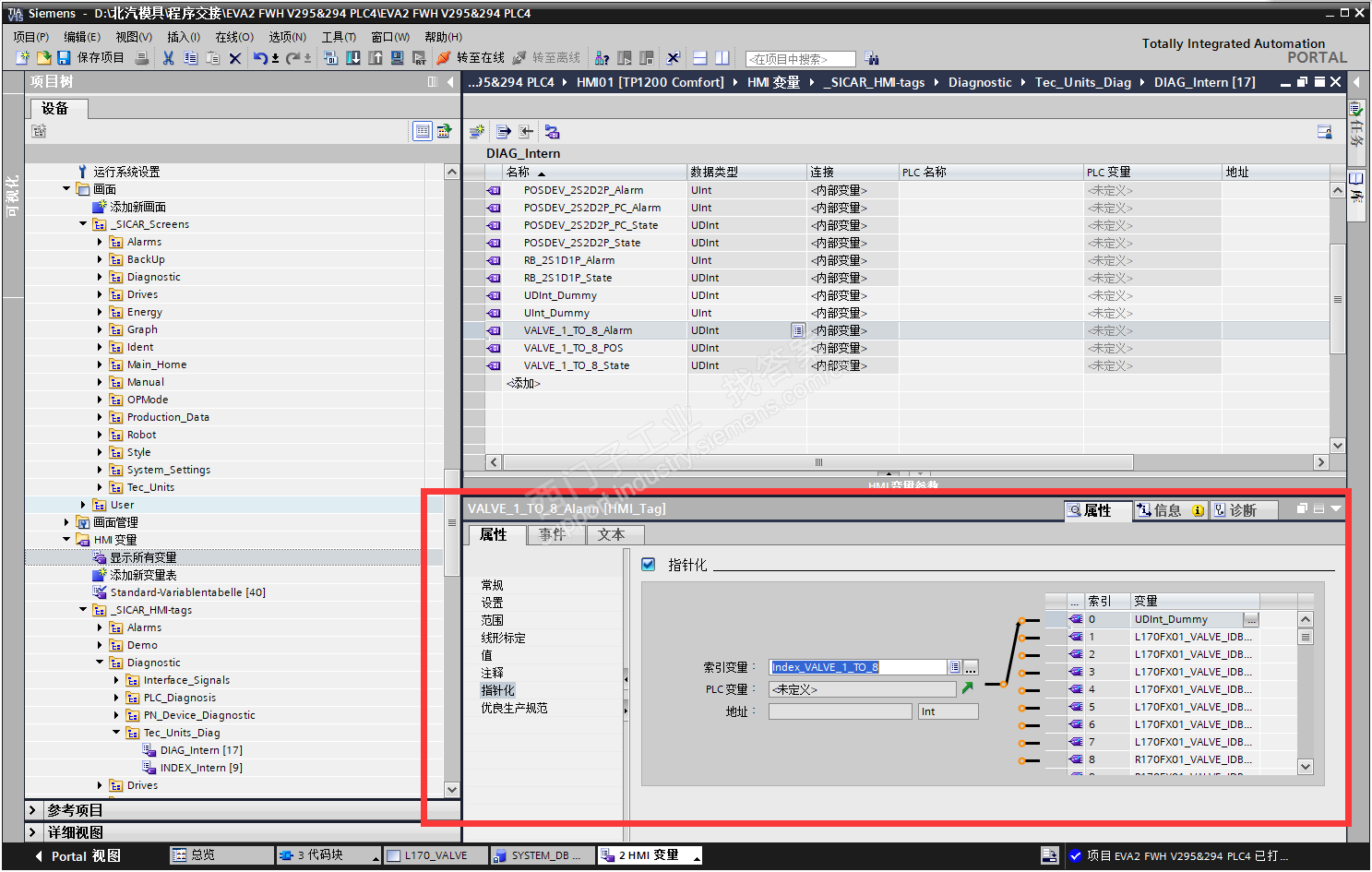This screenshot has height=872, width=1372.
Task: Click the compile icon in toolbar
Action: click(330, 58)
